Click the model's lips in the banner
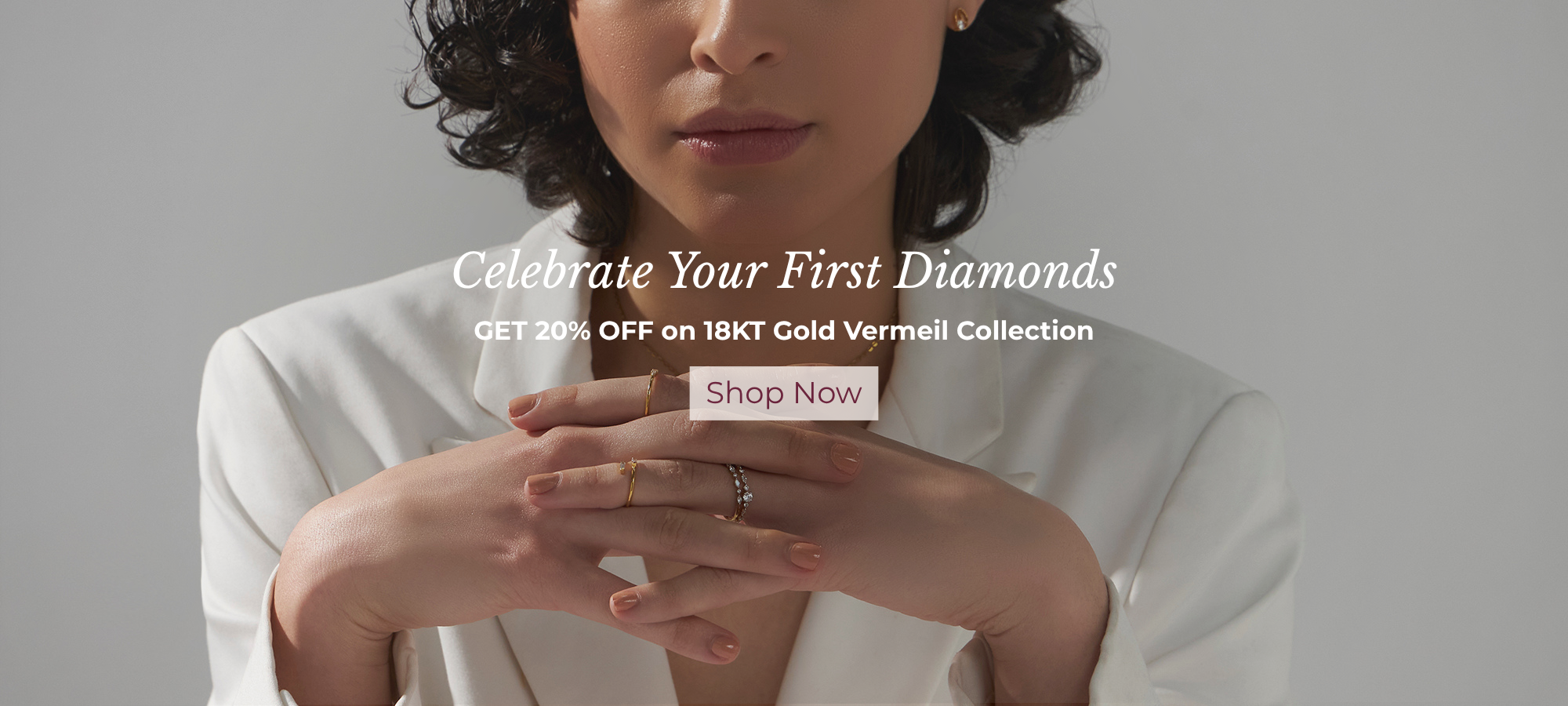Screen dimensions: 1568x706 tap(742, 137)
